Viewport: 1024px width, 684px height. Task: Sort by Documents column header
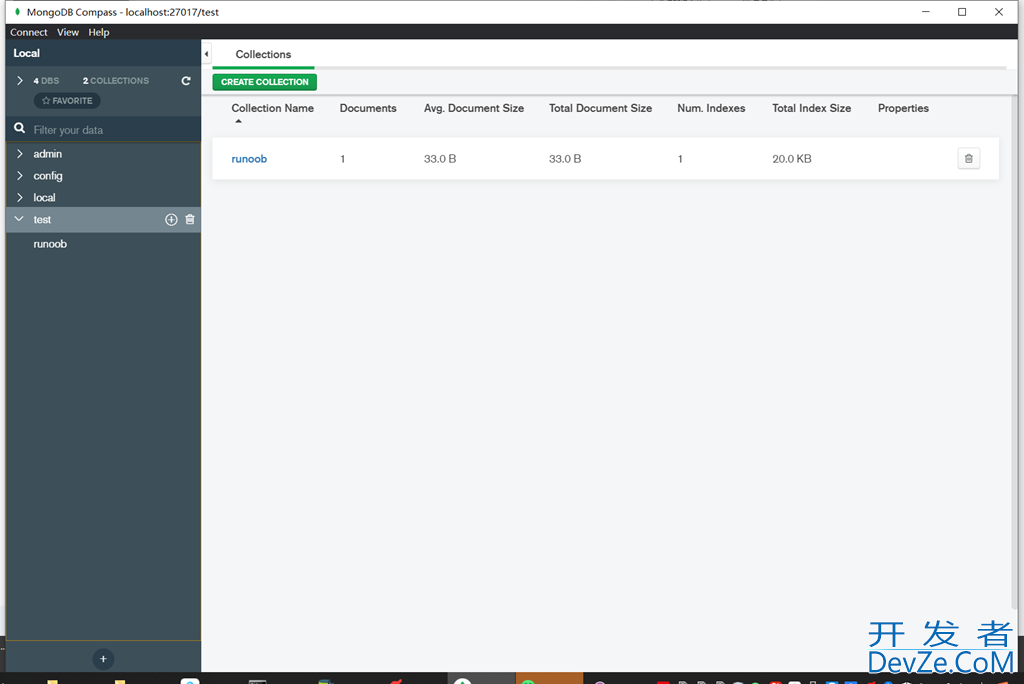(x=368, y=108)
